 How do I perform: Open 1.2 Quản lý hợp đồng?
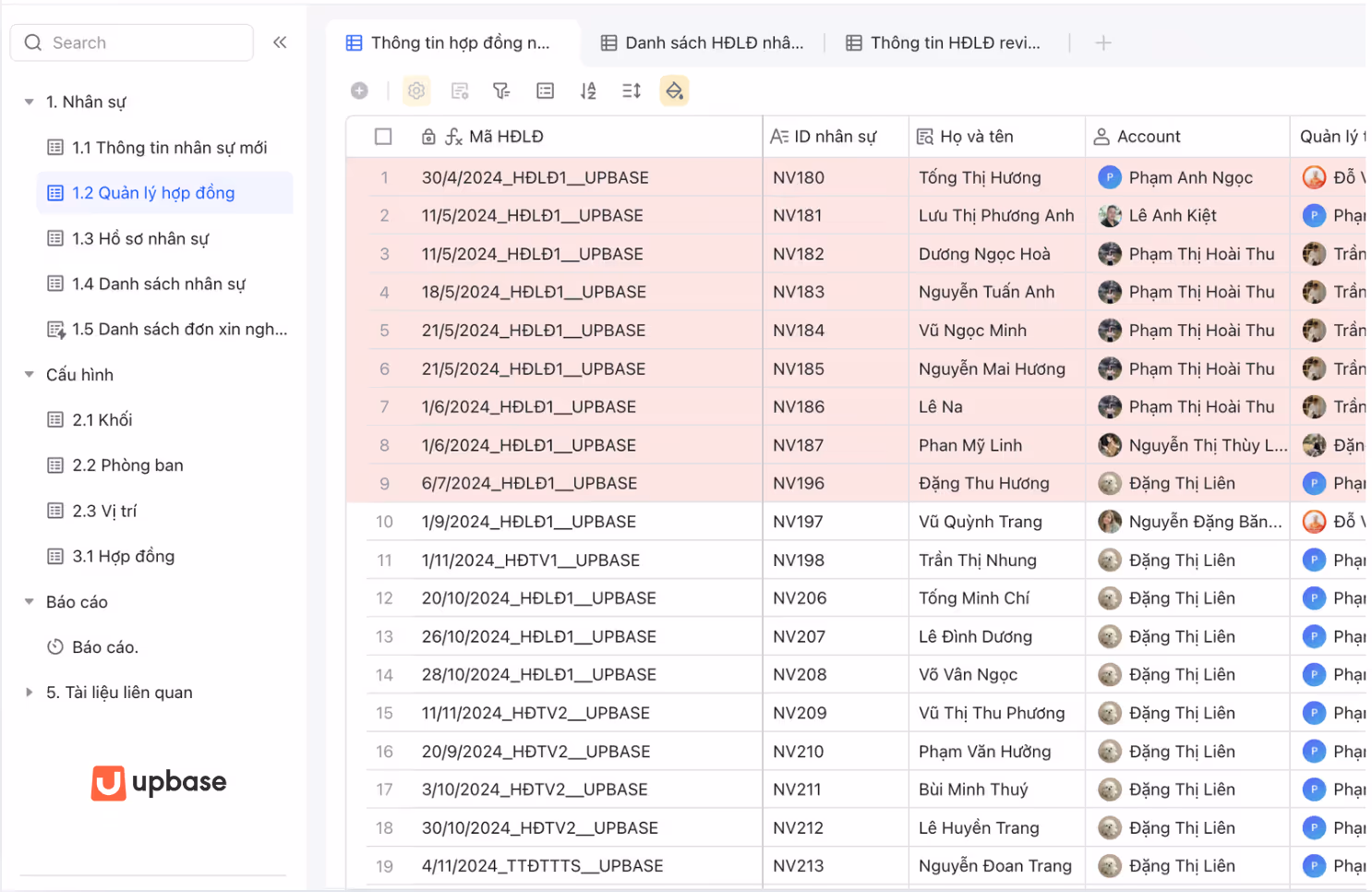click(164, 193)
